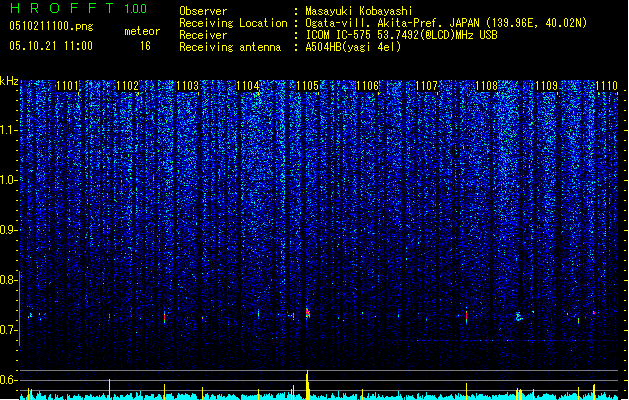
Task: Click the green-cyan echo blob between 1108 and 1109
Action: tap(519, 316)
